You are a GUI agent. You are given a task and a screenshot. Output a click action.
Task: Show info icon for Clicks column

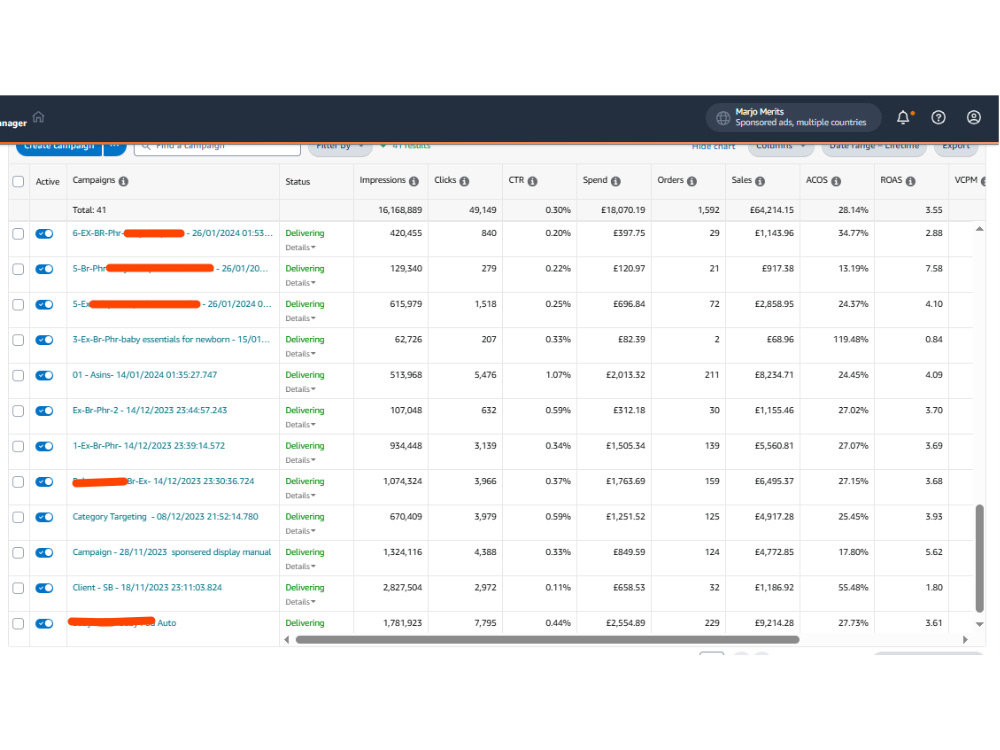point(464,181)
